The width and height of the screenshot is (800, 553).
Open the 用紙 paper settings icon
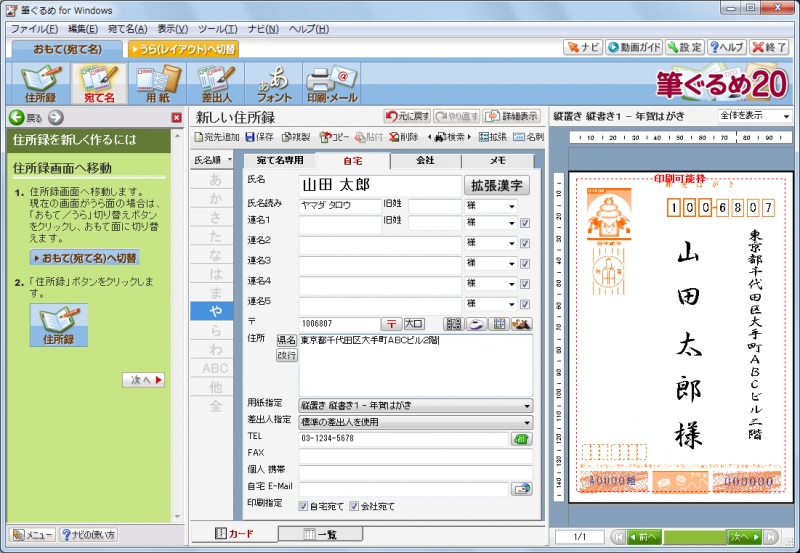[158, 84]
